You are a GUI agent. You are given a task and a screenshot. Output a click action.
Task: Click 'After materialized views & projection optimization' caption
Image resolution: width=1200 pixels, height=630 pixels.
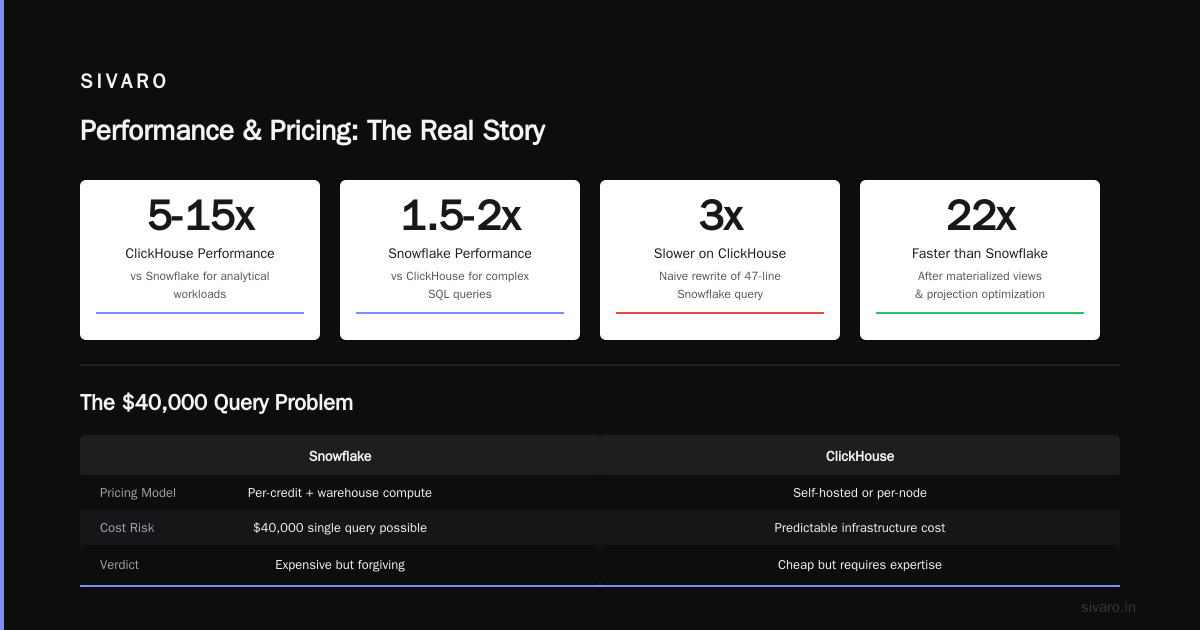pyautogui.click(x=980, y=285)
